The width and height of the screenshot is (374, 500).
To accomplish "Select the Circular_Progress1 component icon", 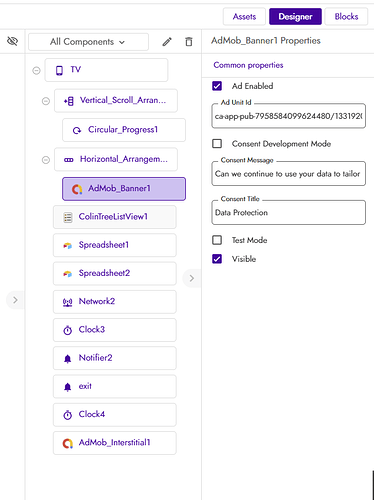I will tap(77, 130).
